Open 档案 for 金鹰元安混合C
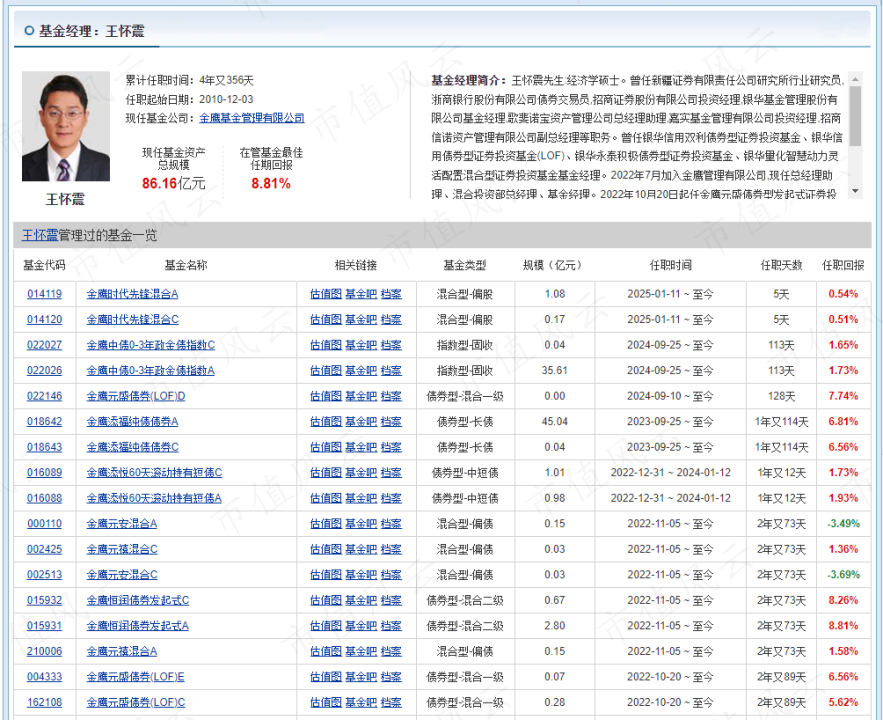The height and width of the screenshot is (720, 883). tap(391, 575)
